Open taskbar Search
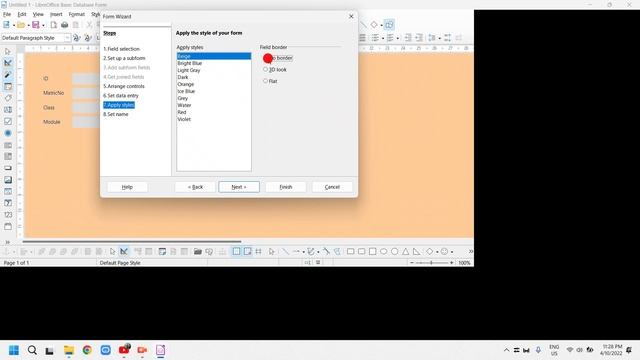 (32, 350)
